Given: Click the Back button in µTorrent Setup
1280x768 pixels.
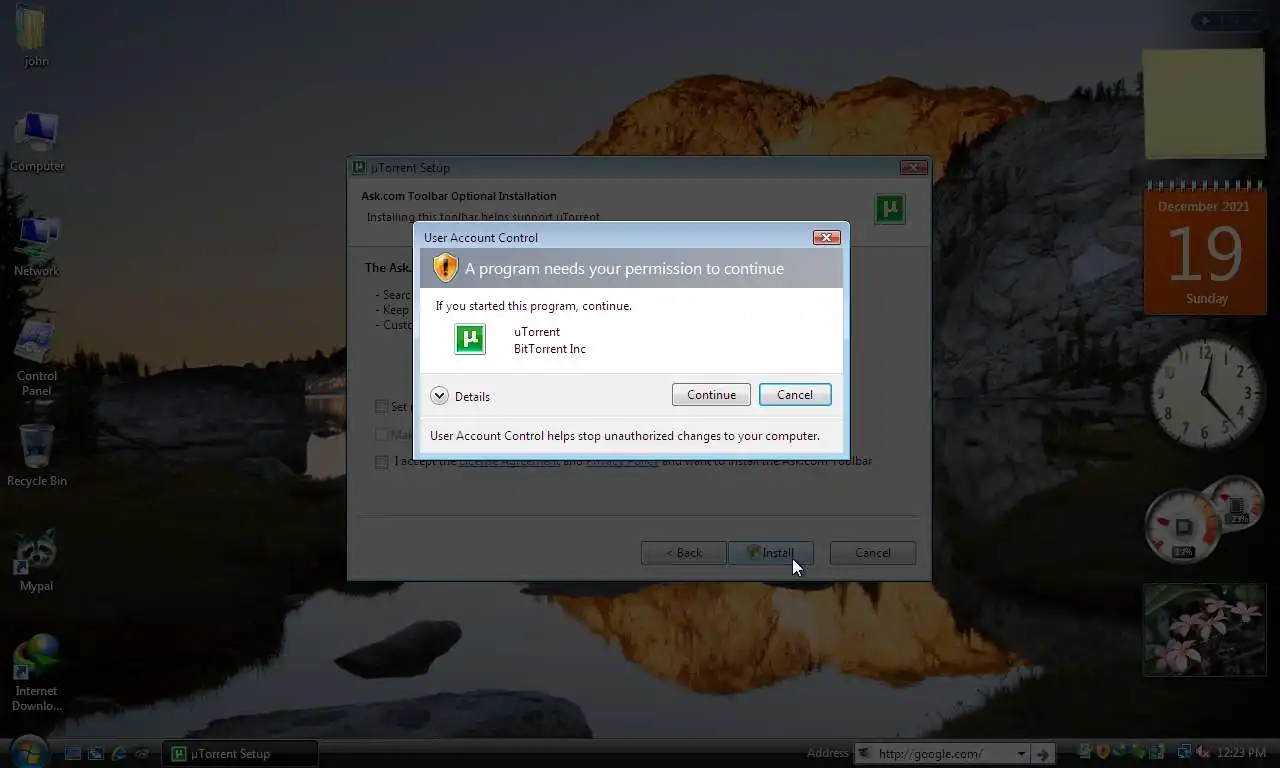Looking at the screenshot, I should pyautogui.click(x=684, y=553).
